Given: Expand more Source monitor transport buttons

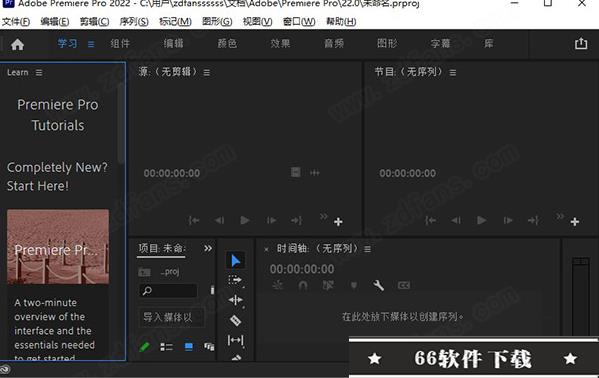Looking at the screenshot, I should coord(324,217).
